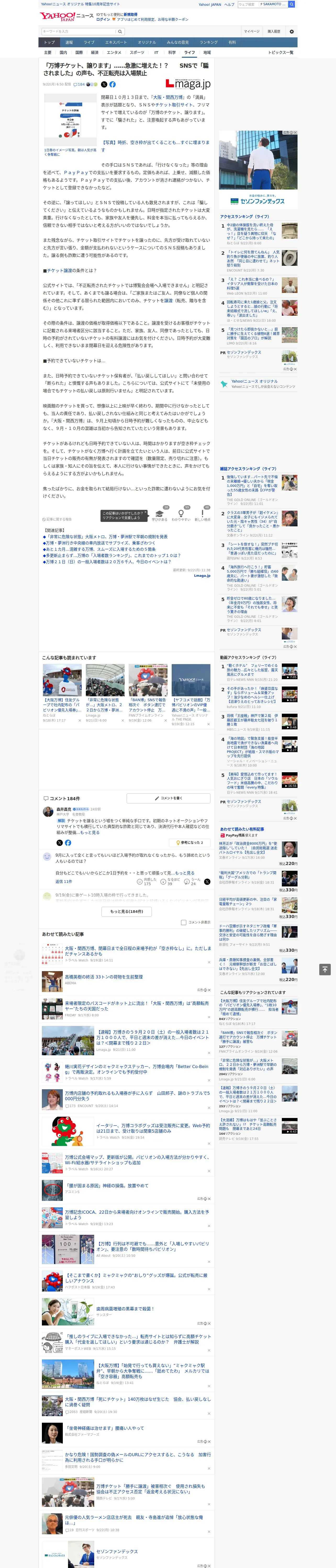Select the 速報 main tab
Viewport: 336px width, 1568px height.
pos(69,42)
